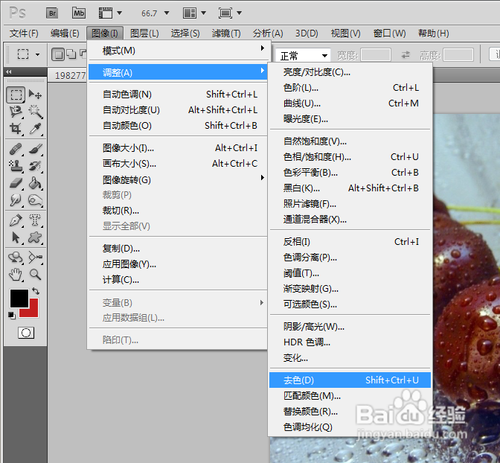Choose 色阶(L) adjustment

(350, 88)
